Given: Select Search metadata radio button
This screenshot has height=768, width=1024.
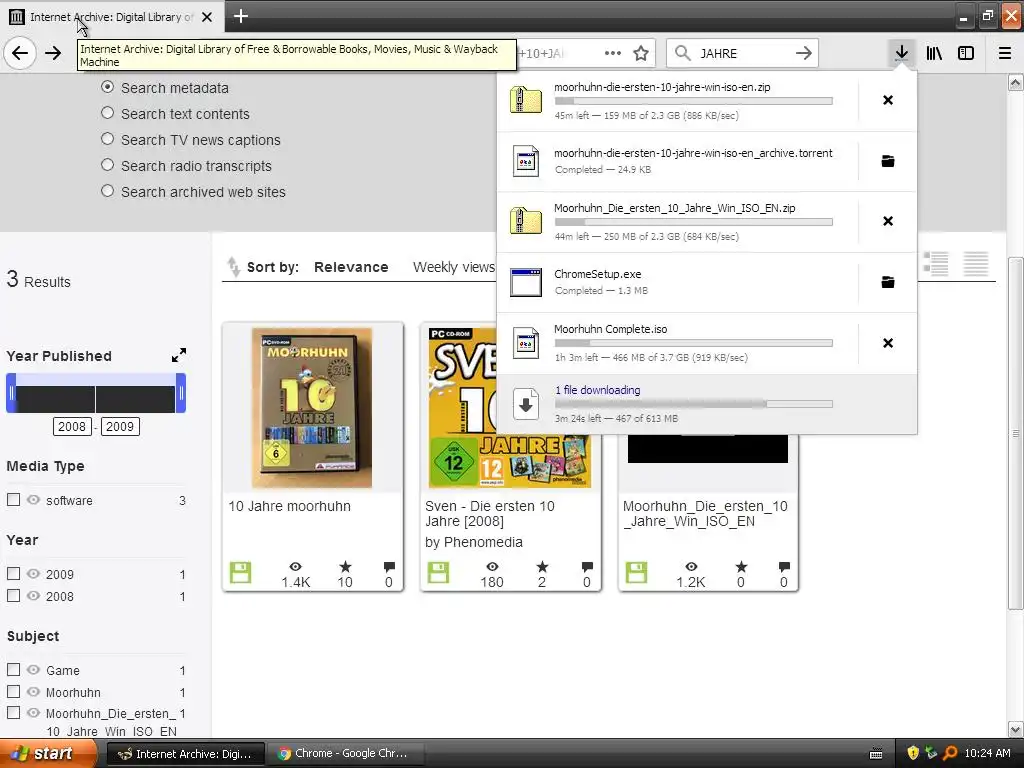Looking at the screenshot, I should coord(108,87).
